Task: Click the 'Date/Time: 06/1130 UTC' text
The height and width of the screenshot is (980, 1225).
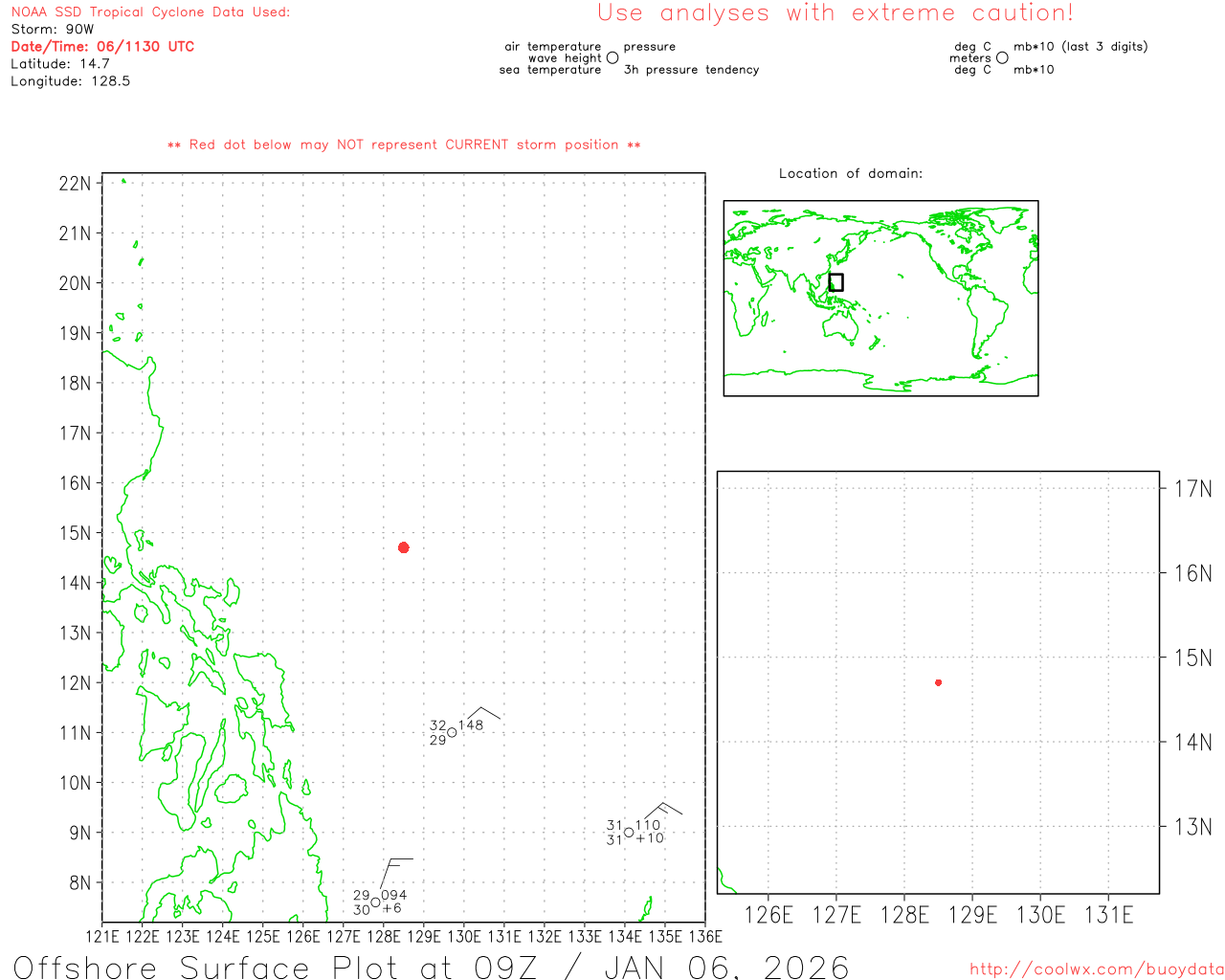Action: 102,46
